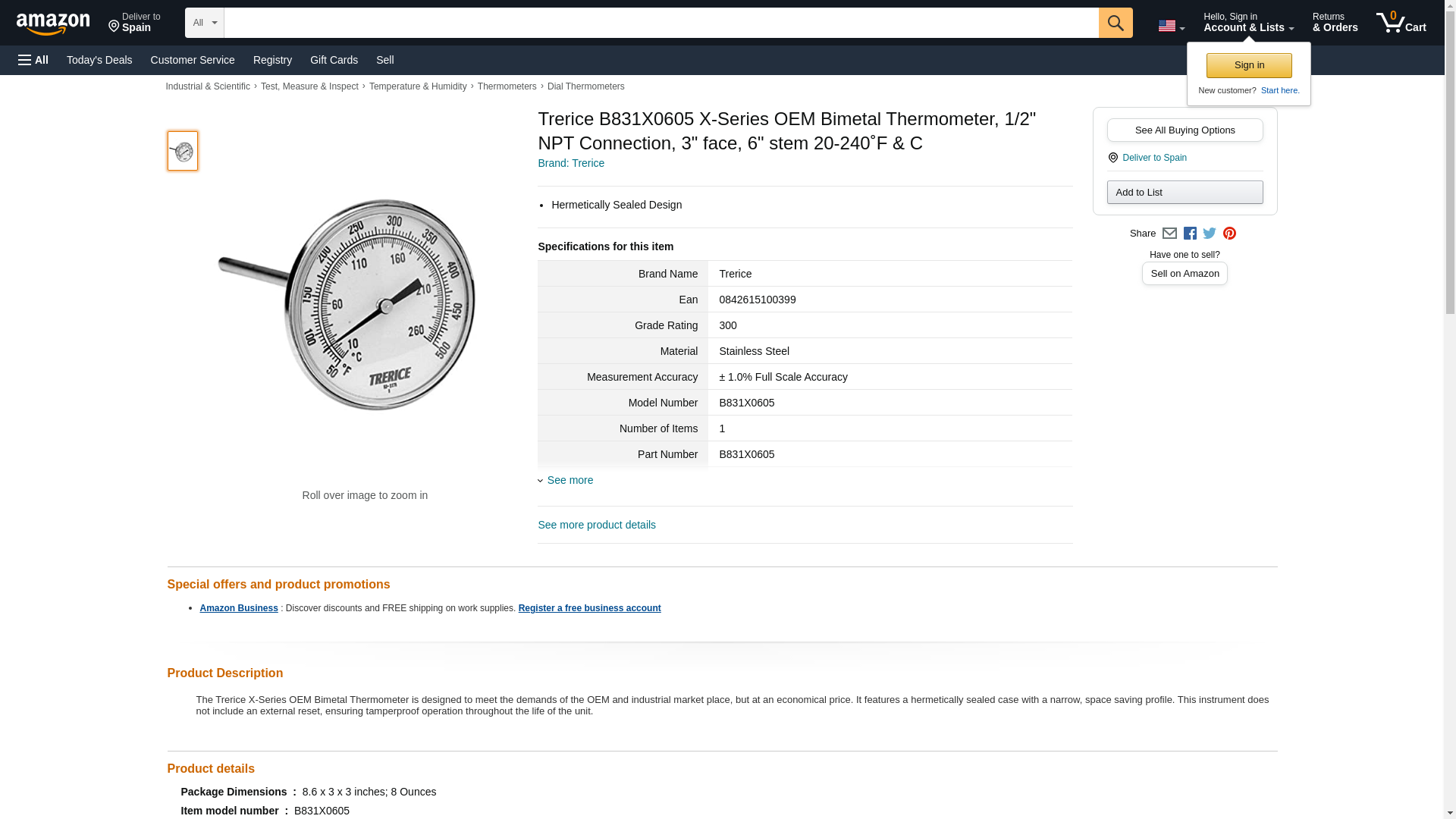The image size is (1456, 819).
Task: Open the All hamburger menu
Action: (x=33, y=60)
